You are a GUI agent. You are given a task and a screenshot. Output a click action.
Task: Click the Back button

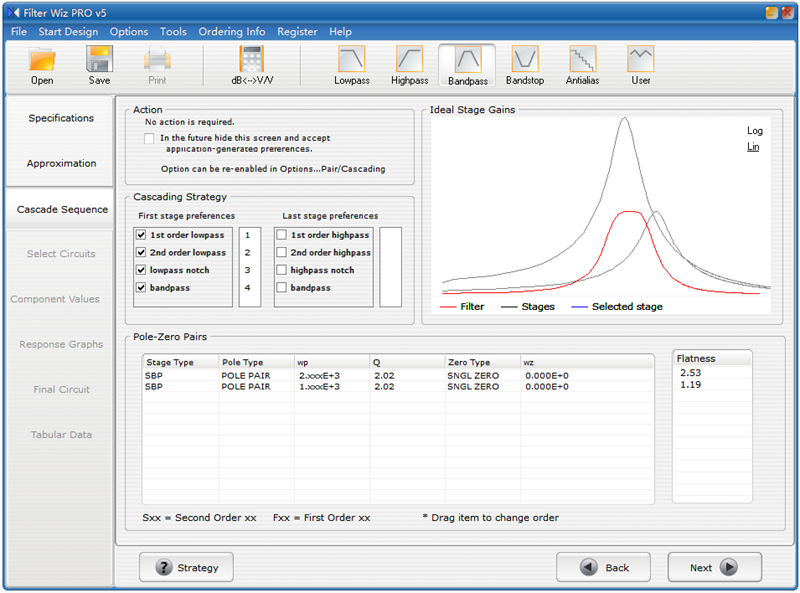(603, 567)
